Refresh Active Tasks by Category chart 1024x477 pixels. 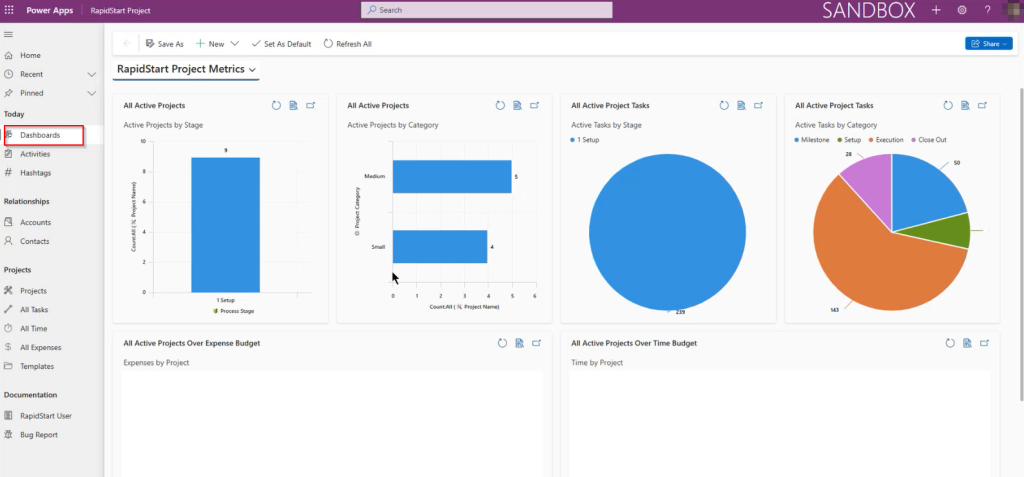coord(948,105)
